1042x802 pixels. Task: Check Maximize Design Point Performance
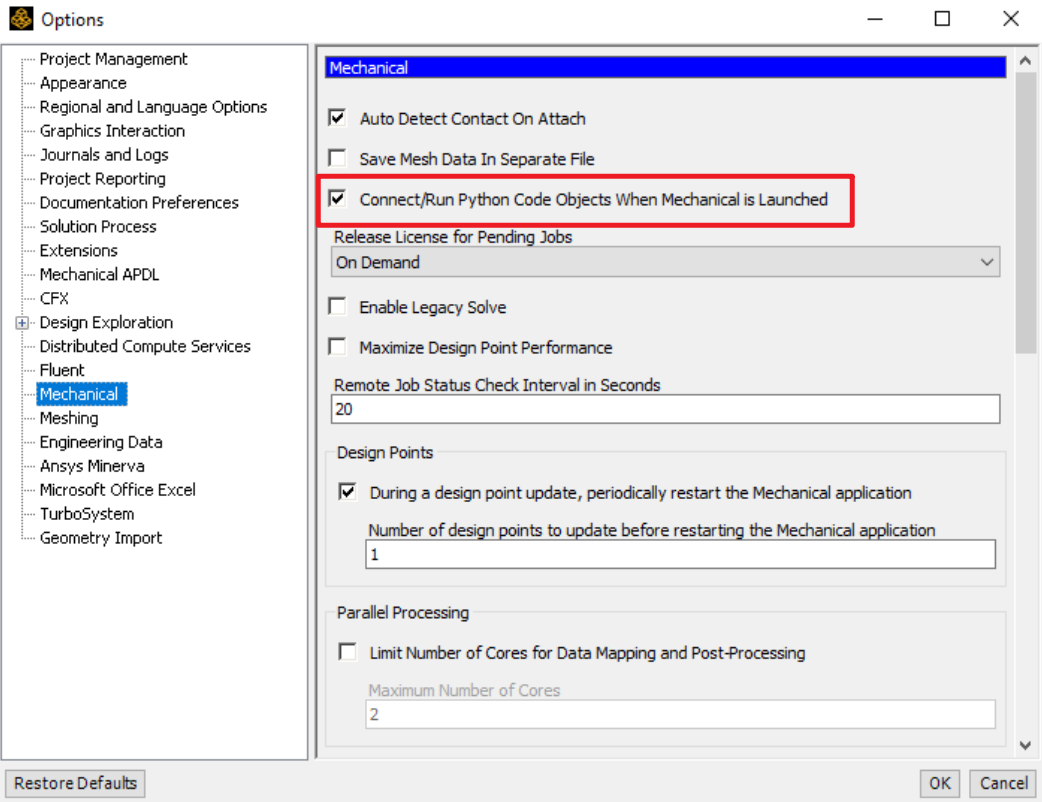[x=338, y=347]
